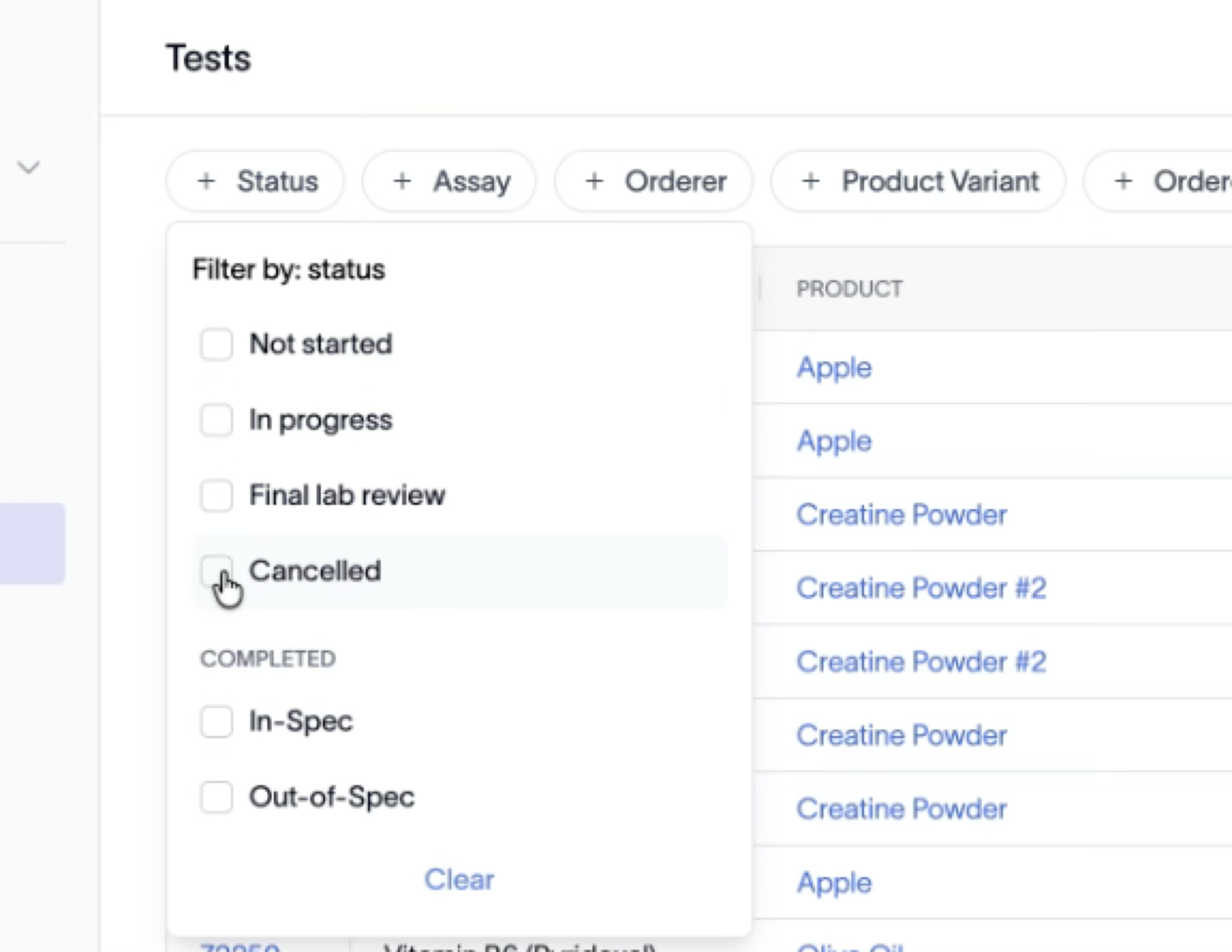Open the first Creatine Powder product link
Screen dimensions: 1232x952
pyautogui.click(x=902, y=515)
